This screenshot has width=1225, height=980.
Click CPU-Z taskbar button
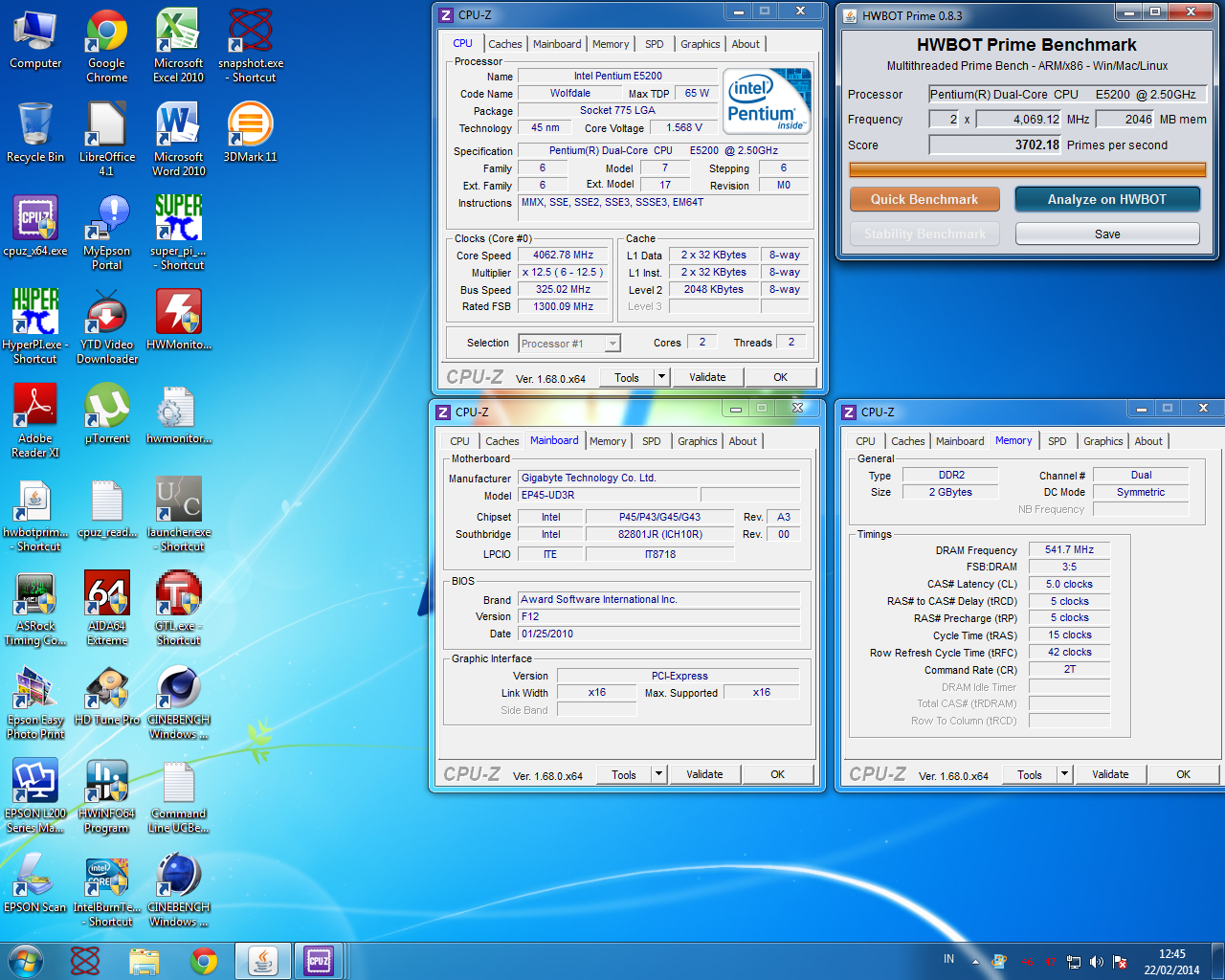pyautogui.click(x=319, y=961)
